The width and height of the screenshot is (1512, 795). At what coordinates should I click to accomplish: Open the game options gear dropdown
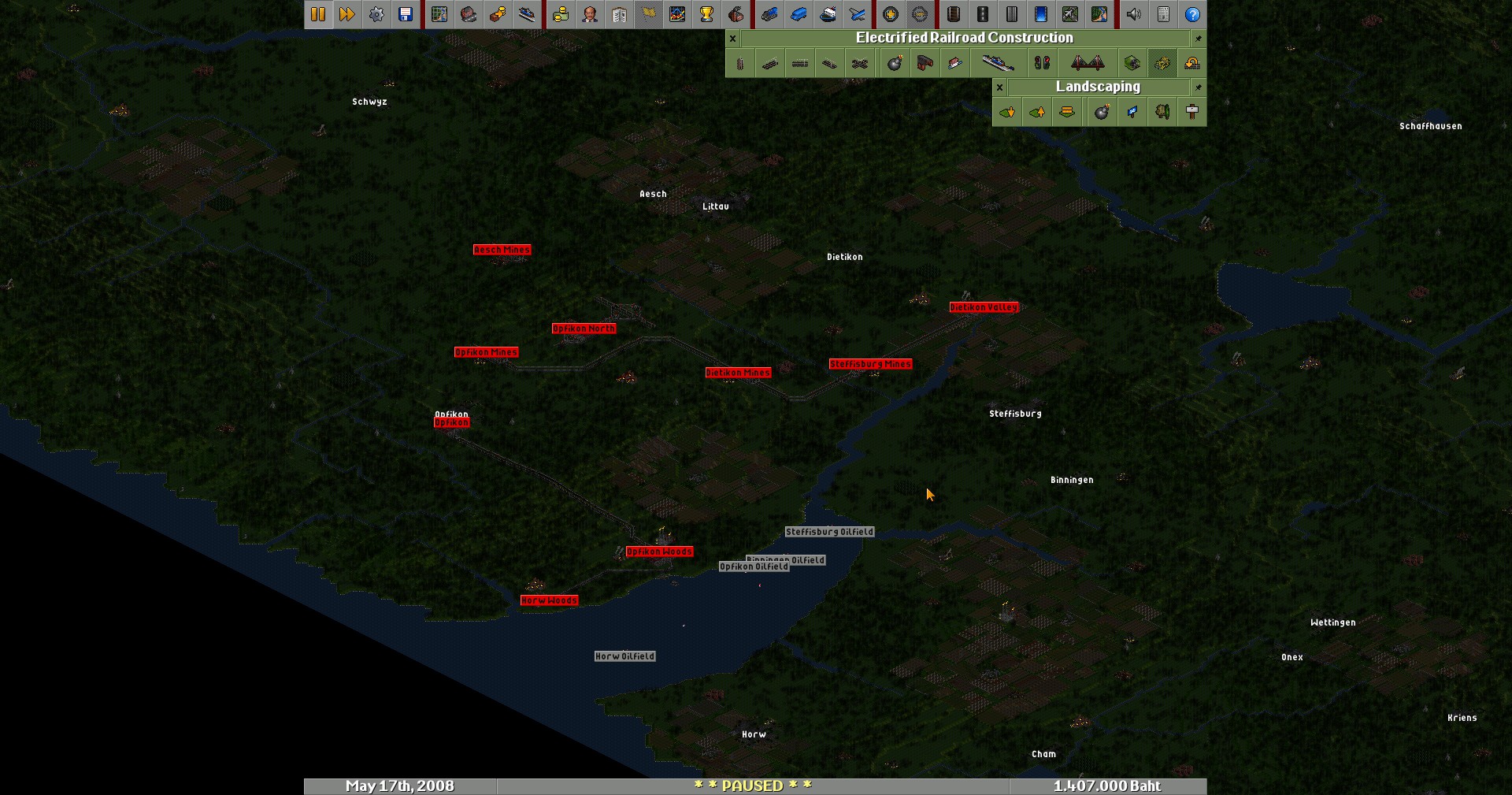coord(376,14)
